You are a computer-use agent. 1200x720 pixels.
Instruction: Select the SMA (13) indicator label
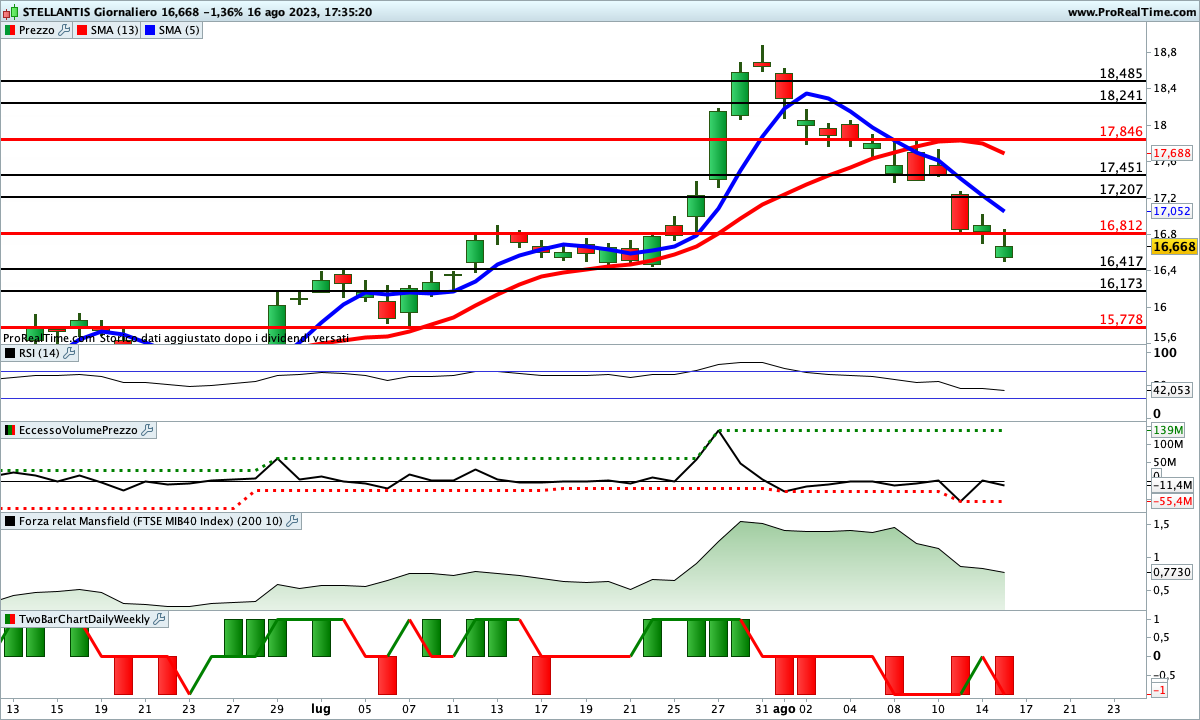pos(115,30)
